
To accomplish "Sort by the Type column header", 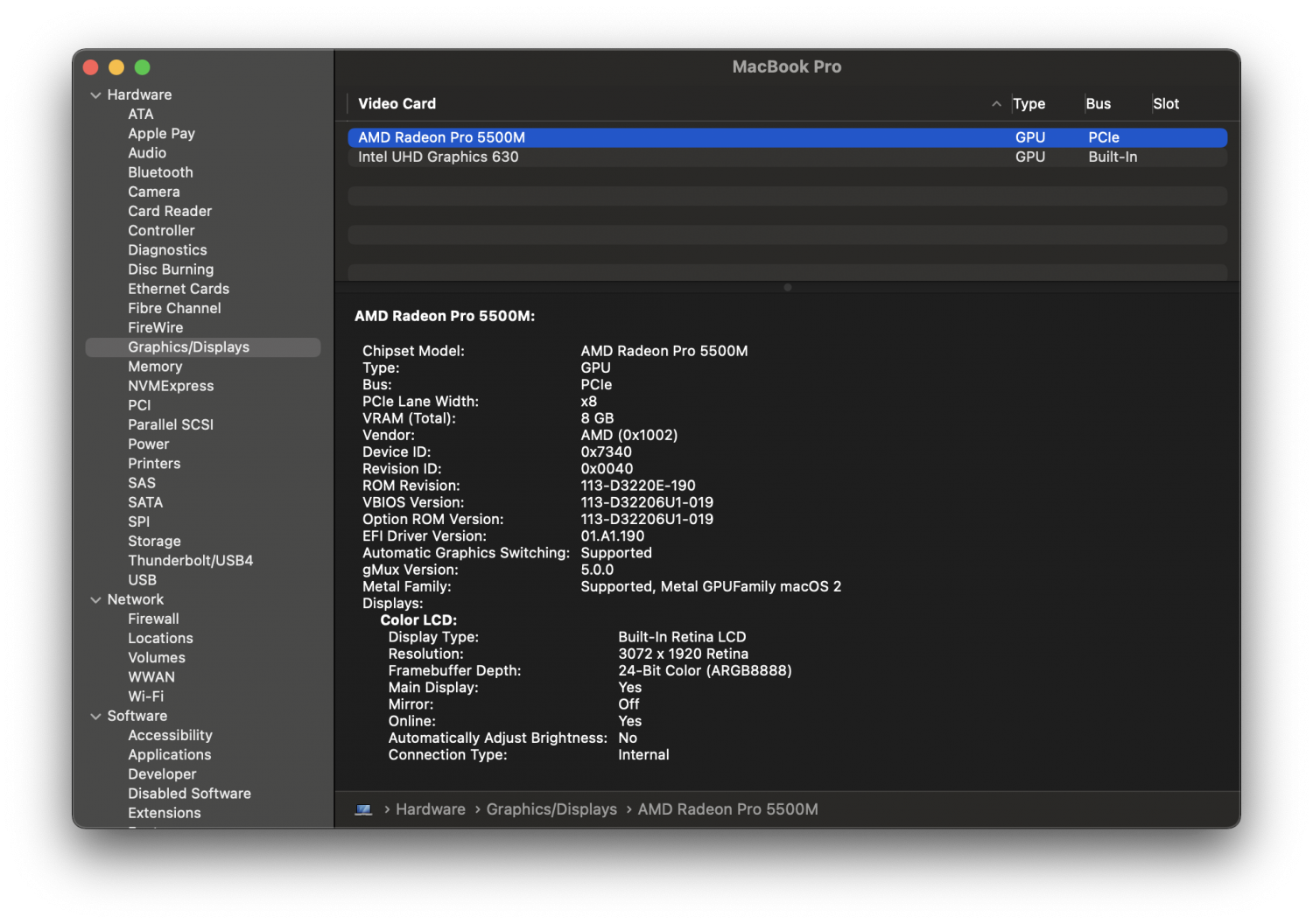I will point(1029,104).
